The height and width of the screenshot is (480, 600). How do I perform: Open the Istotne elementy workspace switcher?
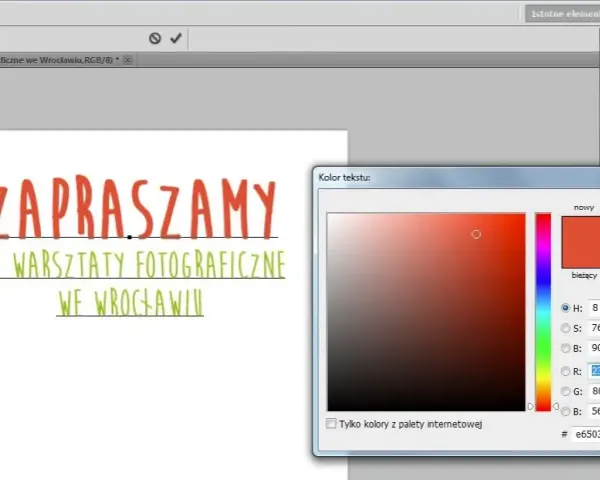click(562, 14)
